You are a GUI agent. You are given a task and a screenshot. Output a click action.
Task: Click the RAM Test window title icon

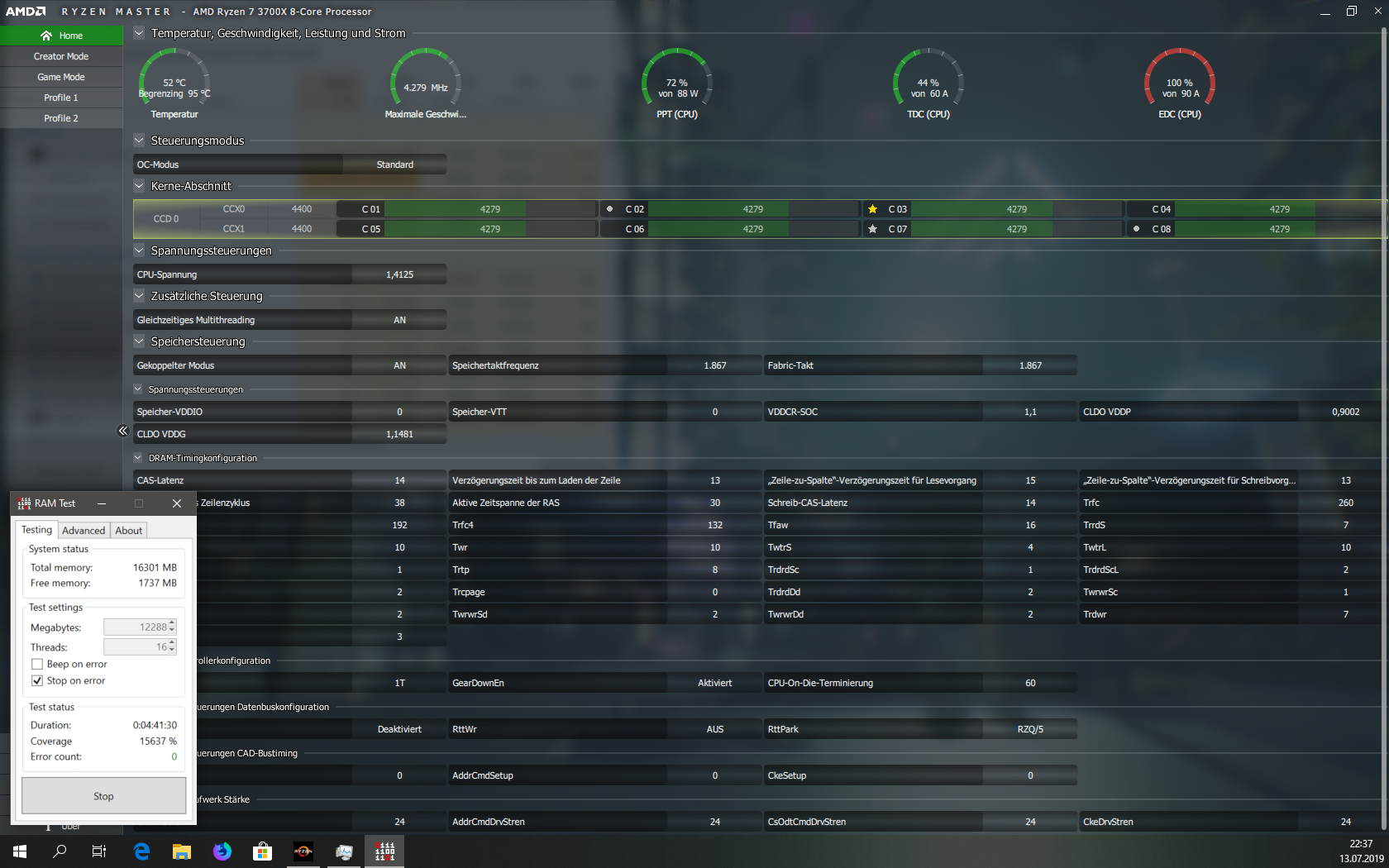(x=24, y=503)
